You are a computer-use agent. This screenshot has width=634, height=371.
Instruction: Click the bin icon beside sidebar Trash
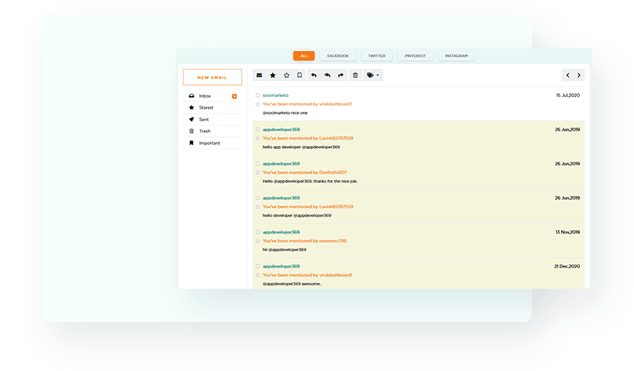pyautogui.click(x=192, y=131)
